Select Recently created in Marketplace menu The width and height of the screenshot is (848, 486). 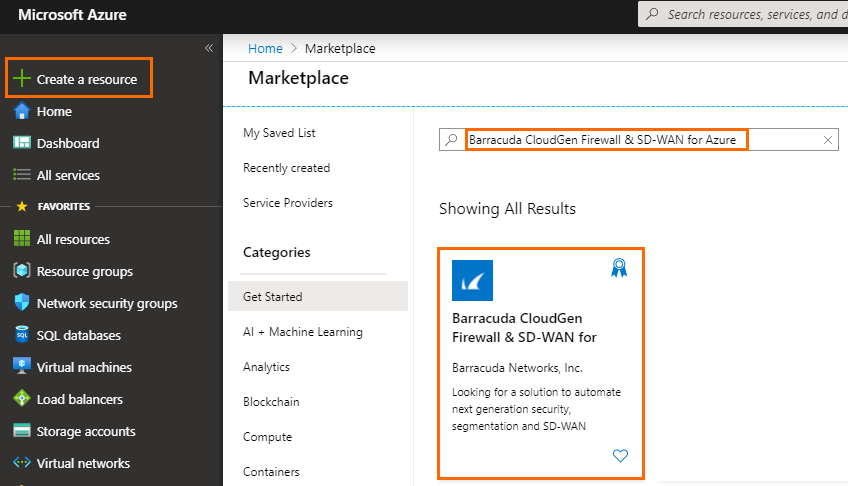[287, 168]
